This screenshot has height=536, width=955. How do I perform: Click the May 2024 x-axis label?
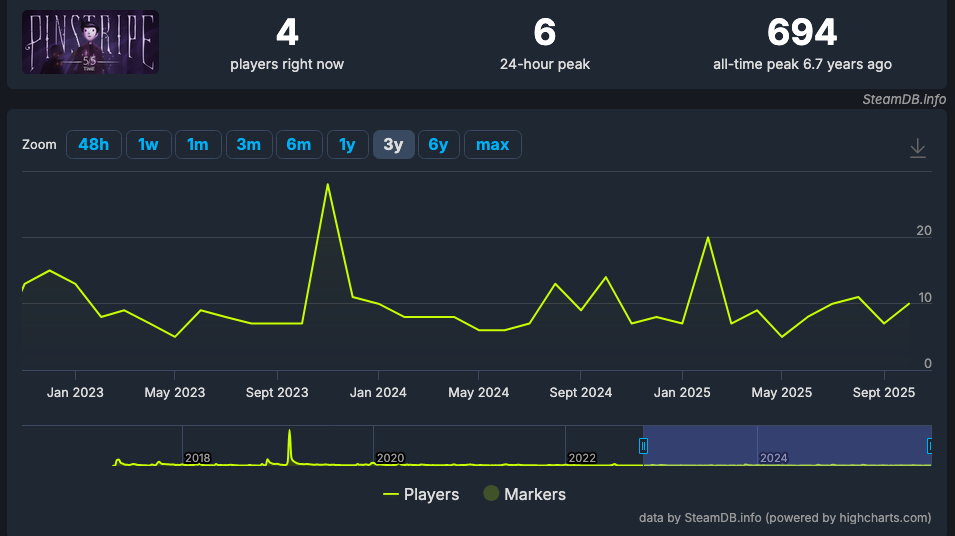479,392
